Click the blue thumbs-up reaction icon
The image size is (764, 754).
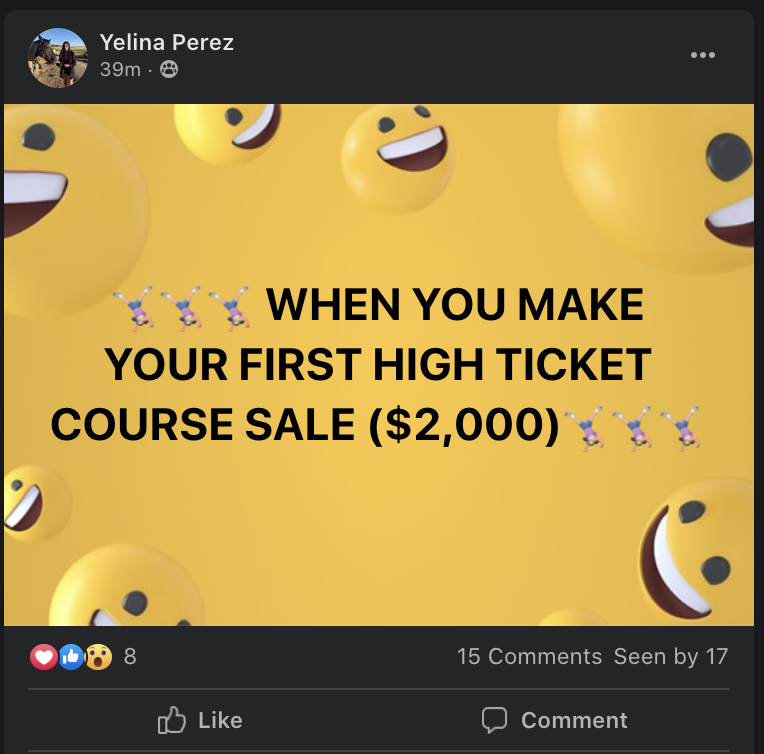tap(71, 657)
